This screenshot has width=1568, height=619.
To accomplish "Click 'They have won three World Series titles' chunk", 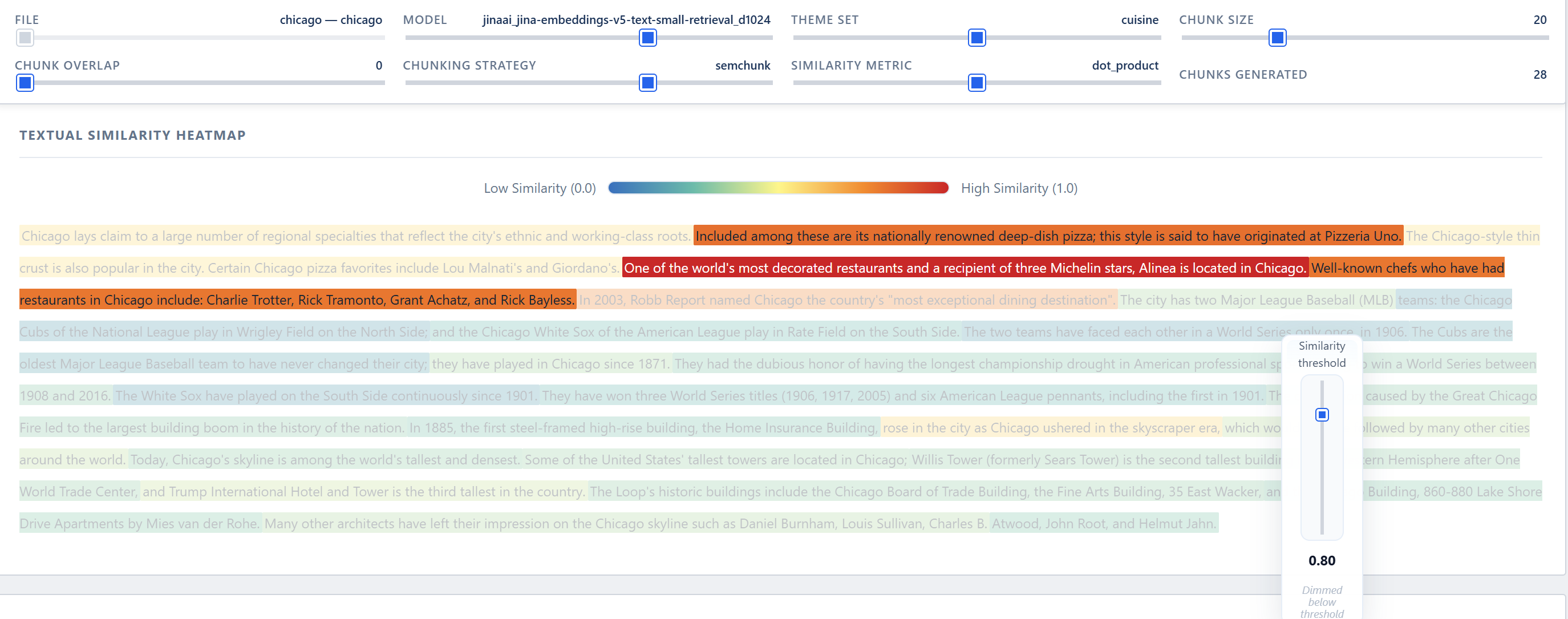I will (903, 395).
